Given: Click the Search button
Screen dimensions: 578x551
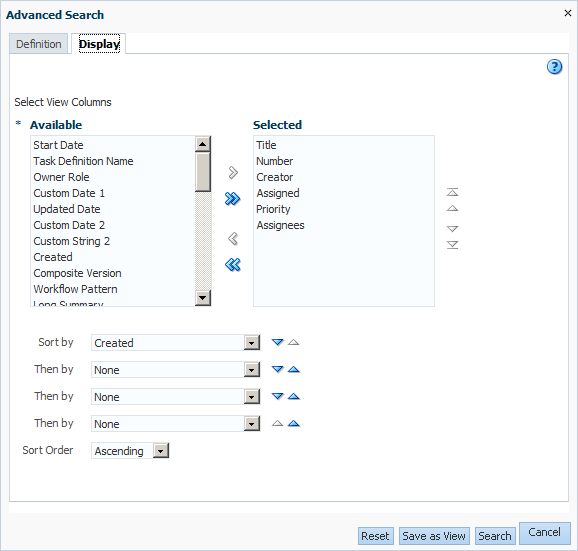Looking at the screenshot, I should click(x=495, y=536).
